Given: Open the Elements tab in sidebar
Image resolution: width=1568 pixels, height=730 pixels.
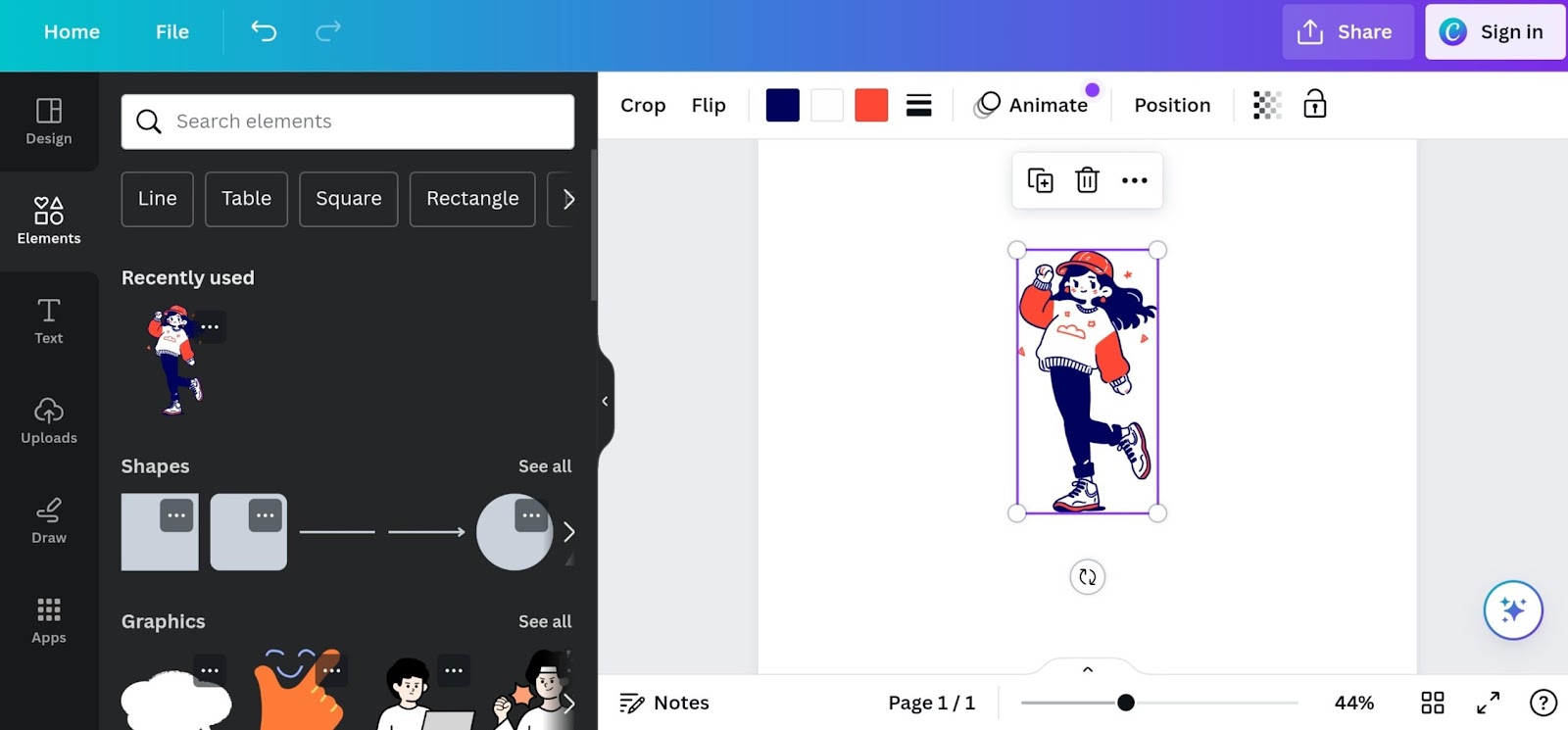Looking at the screenshot, I should pos(49,220).
